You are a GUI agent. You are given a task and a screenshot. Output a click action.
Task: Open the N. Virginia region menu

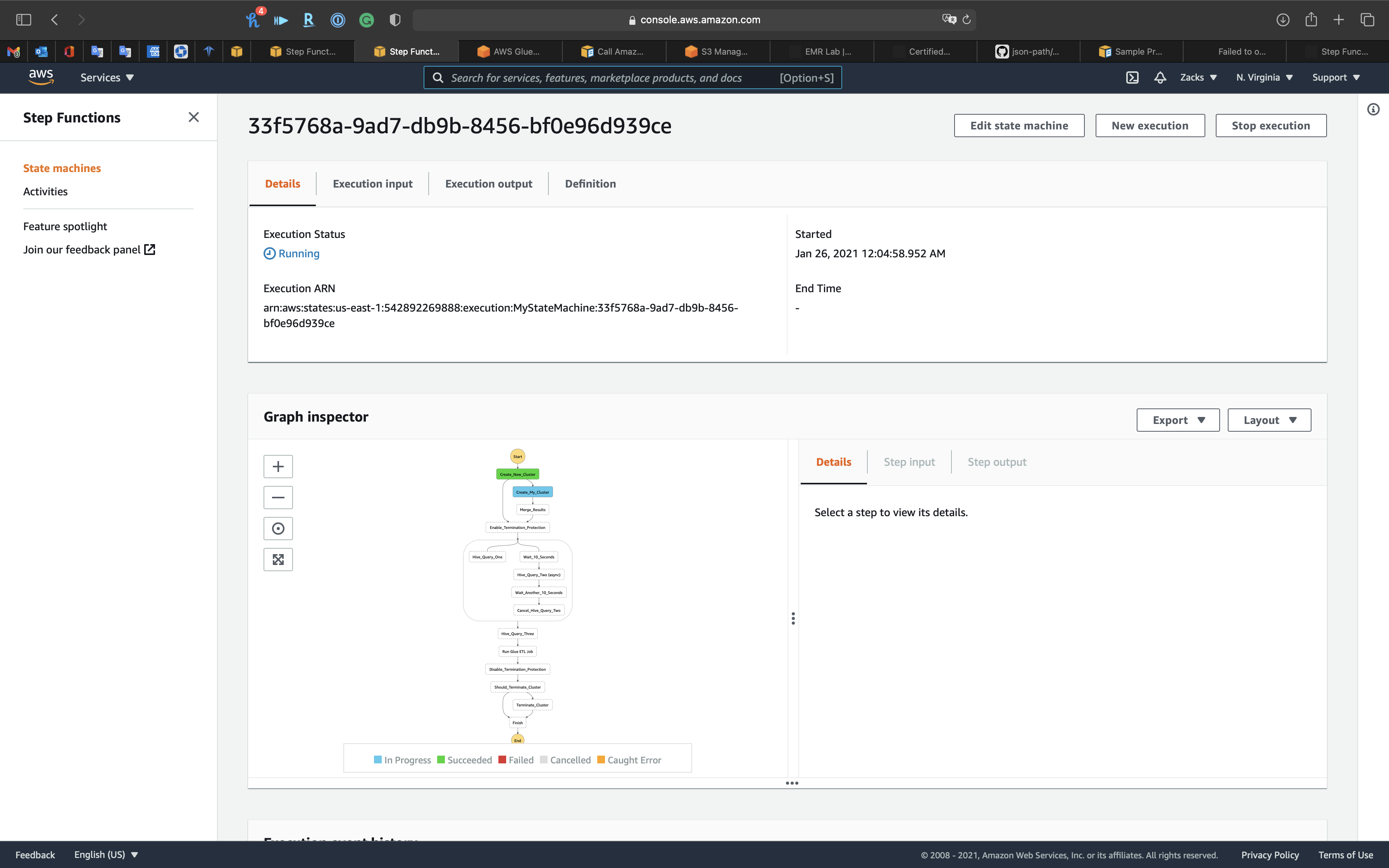coord(1264,77)
